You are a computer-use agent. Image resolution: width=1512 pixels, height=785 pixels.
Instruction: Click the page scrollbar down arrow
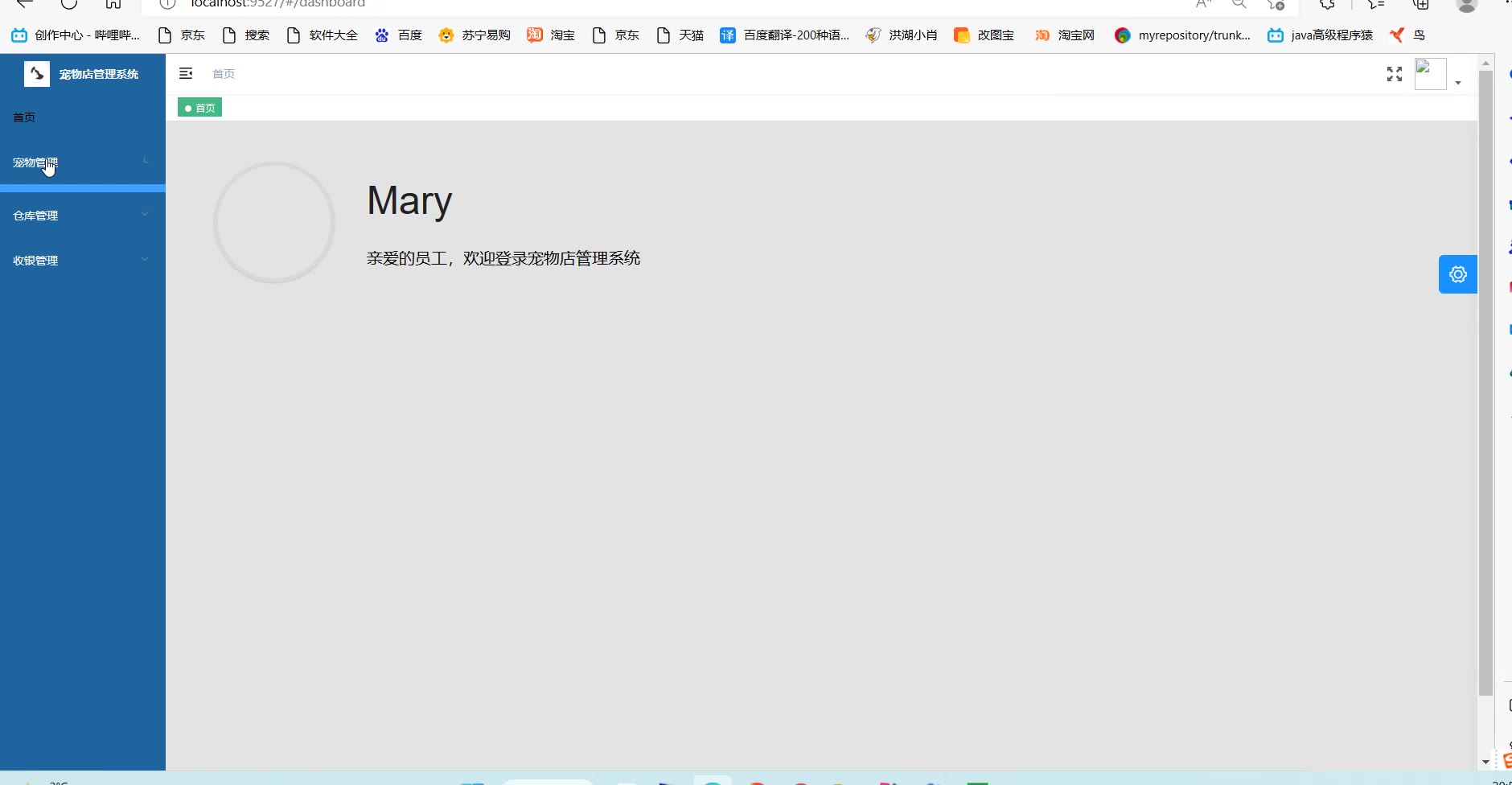click(1485, 762)
